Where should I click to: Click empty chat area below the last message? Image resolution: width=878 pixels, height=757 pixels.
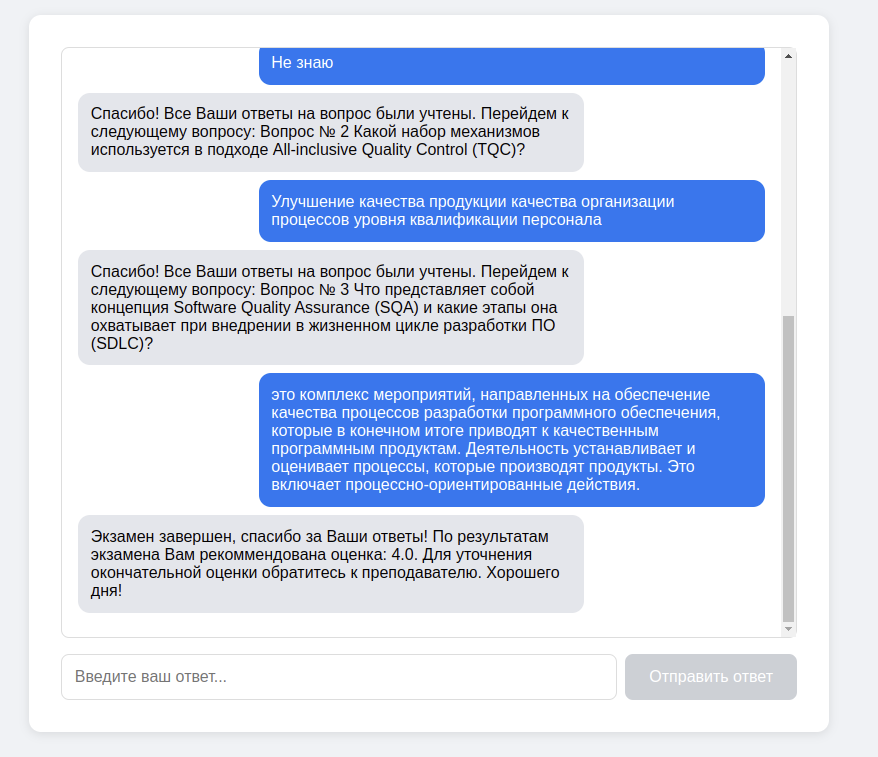click(420, 625)
